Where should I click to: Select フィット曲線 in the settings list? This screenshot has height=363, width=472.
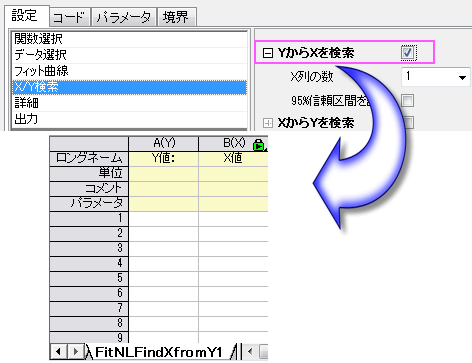[x=129, y=71]
